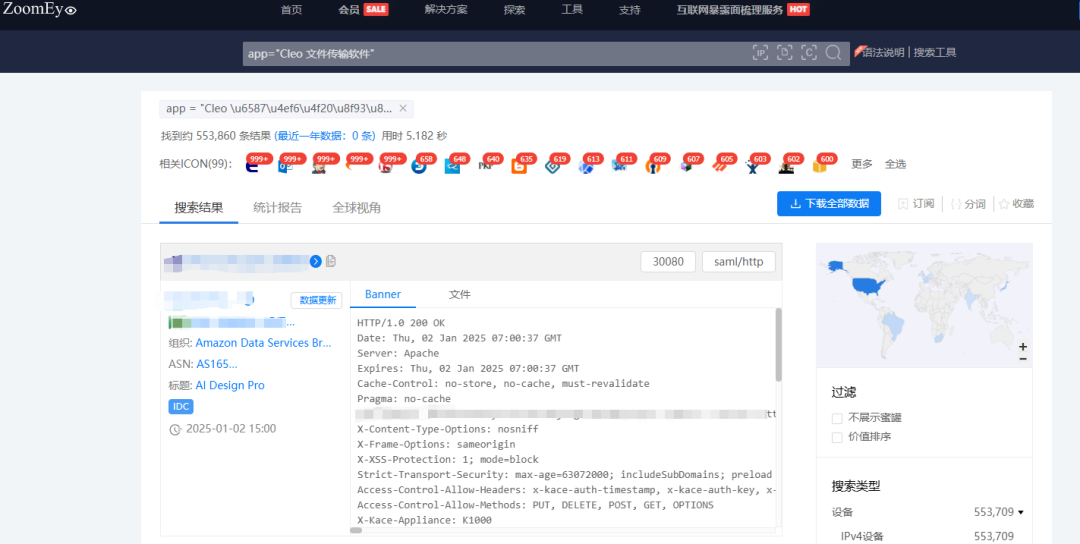1080x544 pixels.
Task: Click the banner horizontal scrollbar
Action: 356,530
